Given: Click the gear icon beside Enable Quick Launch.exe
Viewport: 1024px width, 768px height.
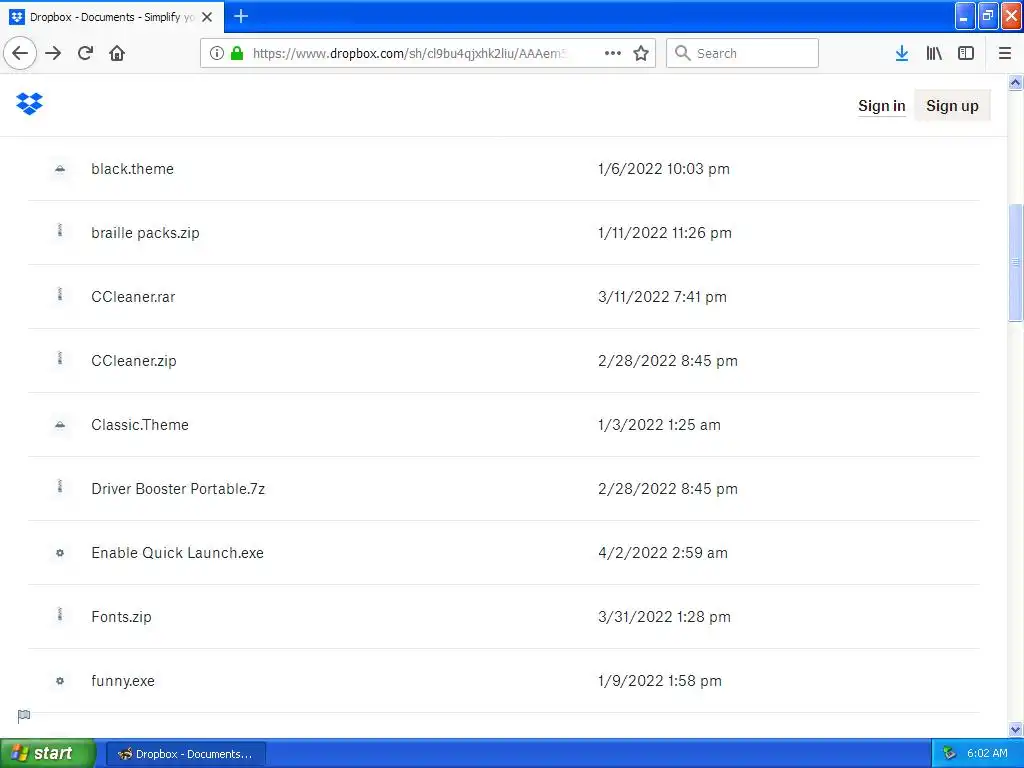Looking at the screenshot, I should [60, 553].
